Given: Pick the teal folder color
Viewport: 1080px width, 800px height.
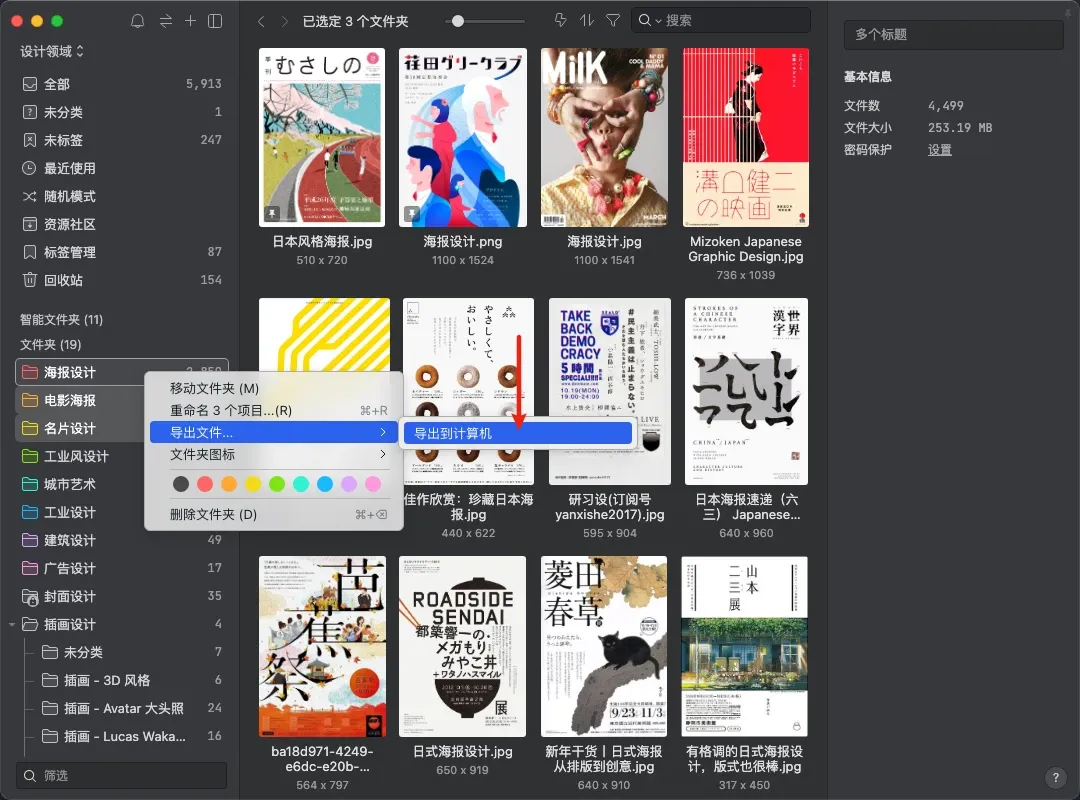Looking at the screenshot, I should click(301, 484).
